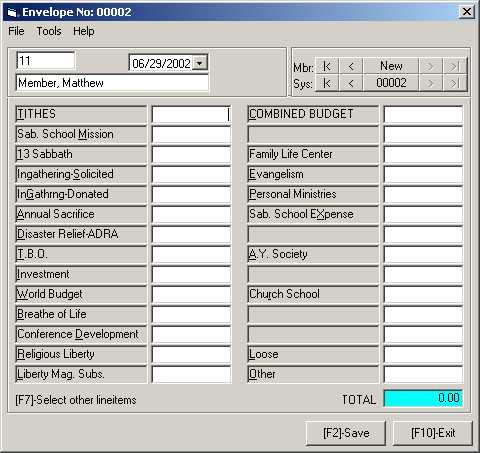Click the Church School amount field
480x453 pixels.
coord(423,294)
